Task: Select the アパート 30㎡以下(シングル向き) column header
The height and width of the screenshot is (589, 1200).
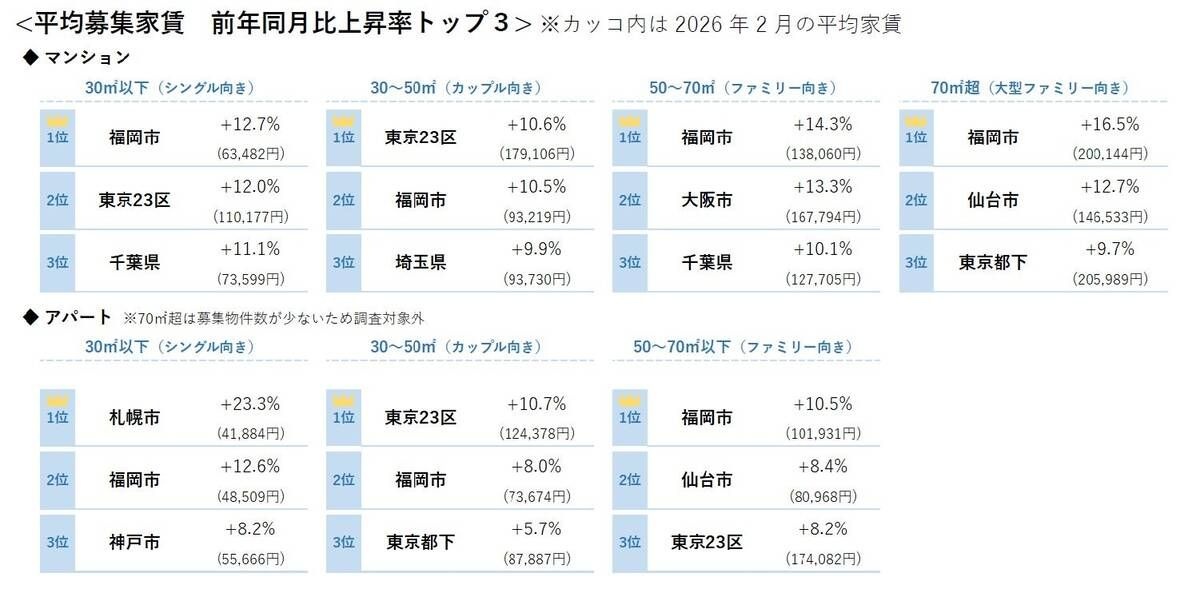Action: click(x=170, y=347)
